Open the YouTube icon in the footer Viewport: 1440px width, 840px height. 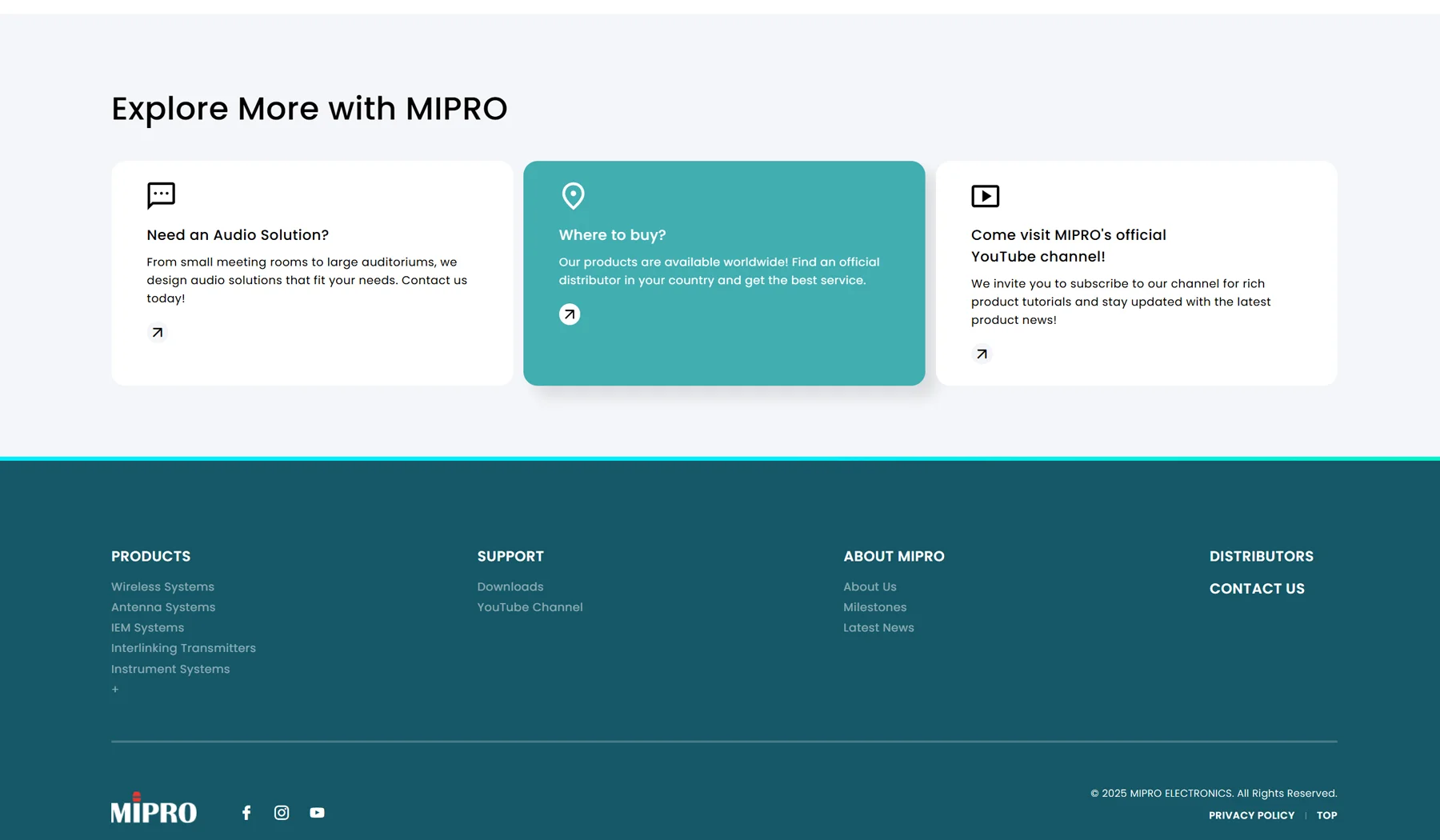click(x=317, y=813)
